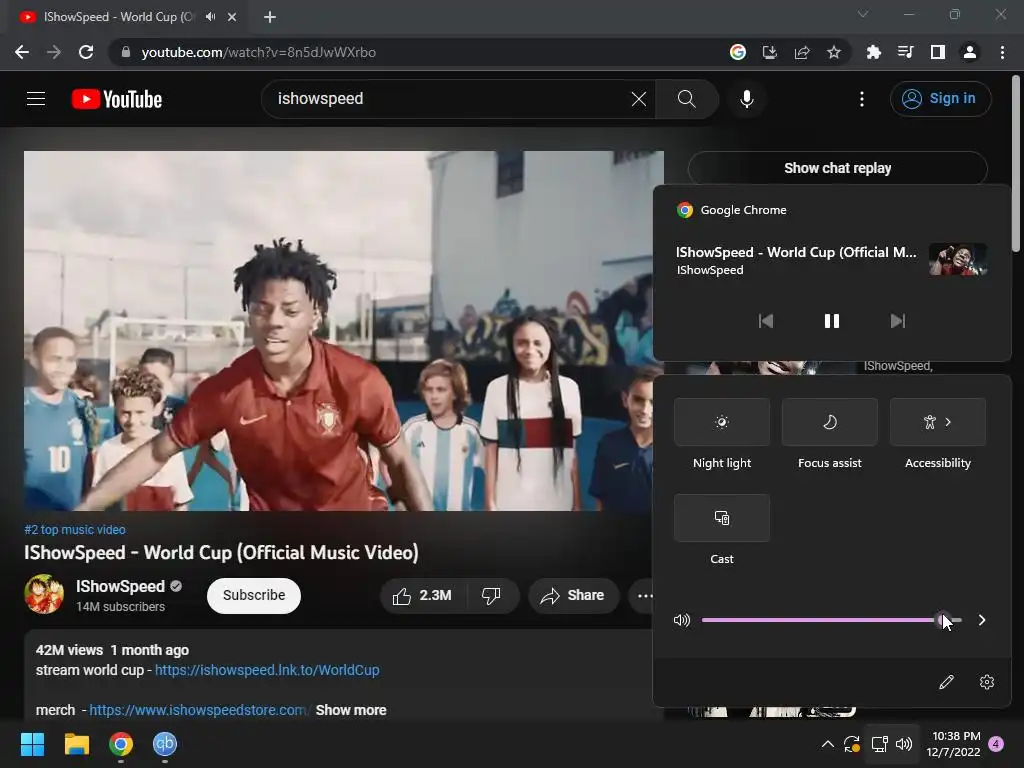This screenshot has width=1024, height=768.
Task: Go to YouTube home via logo
Action: [x=117, y=99]
